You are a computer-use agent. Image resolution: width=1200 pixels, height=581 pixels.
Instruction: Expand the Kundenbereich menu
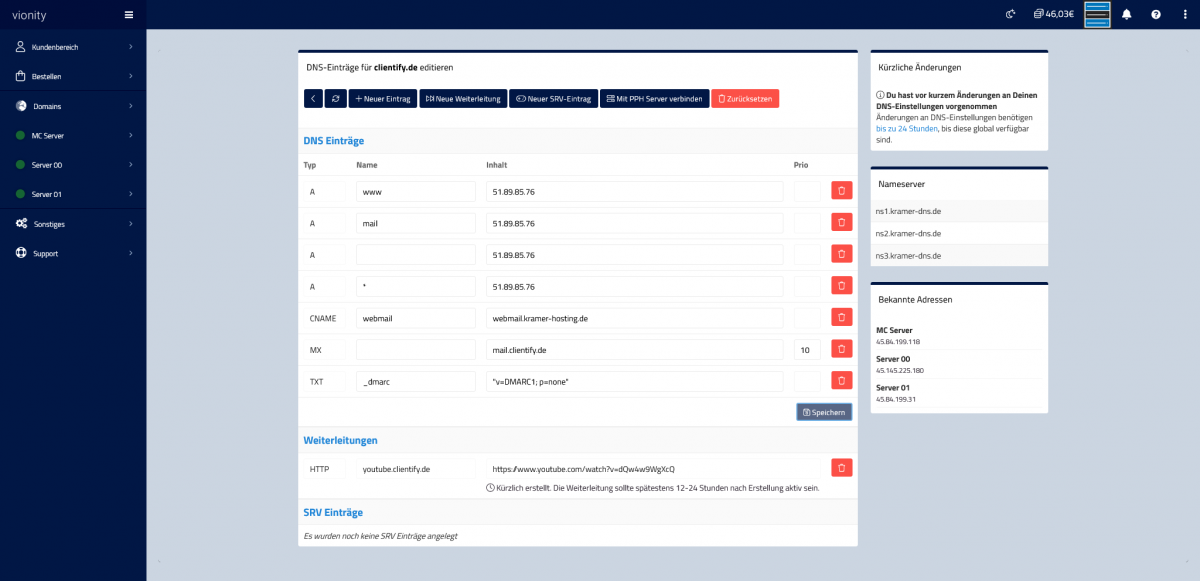pyautogui.click(x=72, y=47)
